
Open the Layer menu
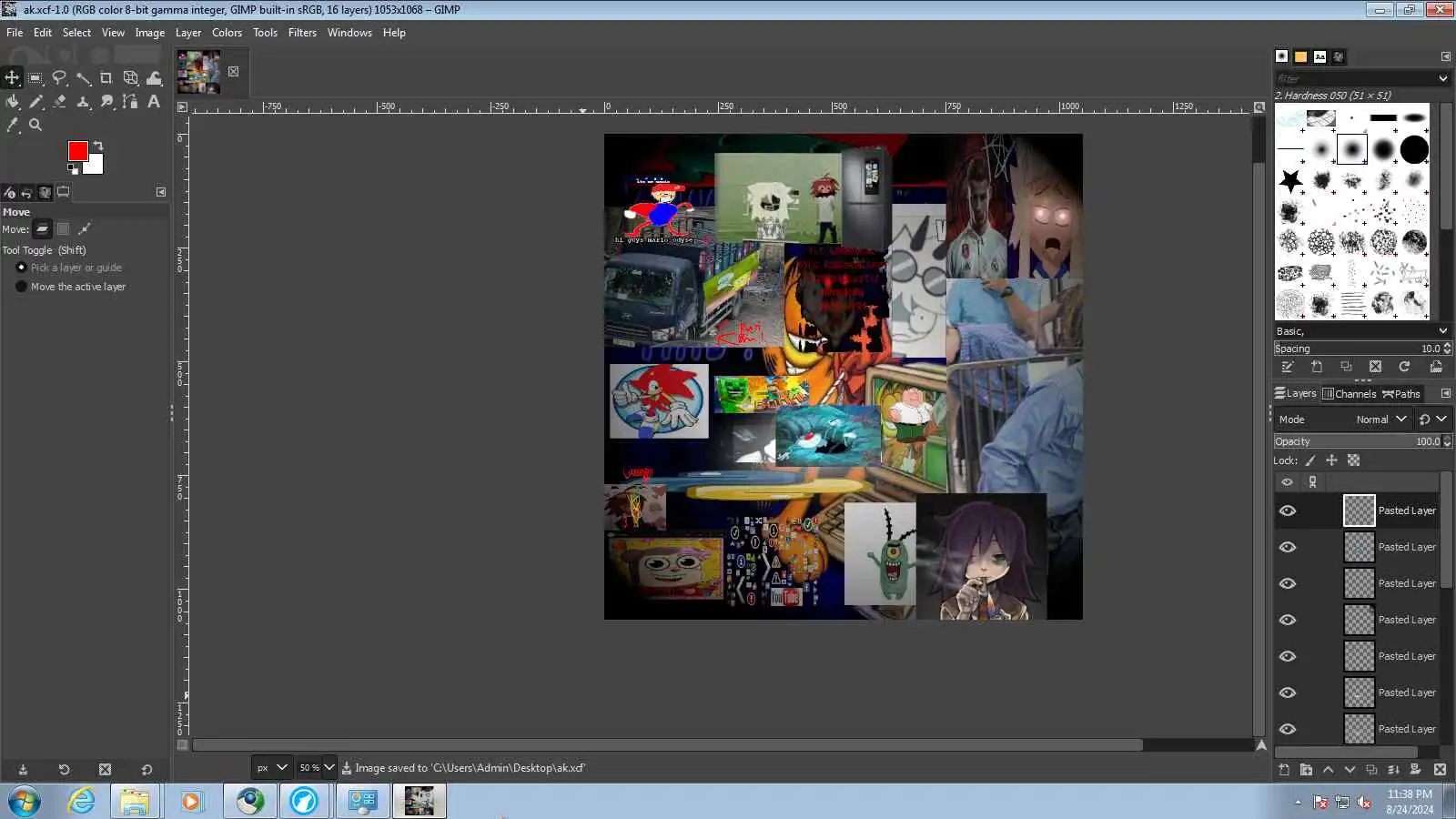pos(188,33)
